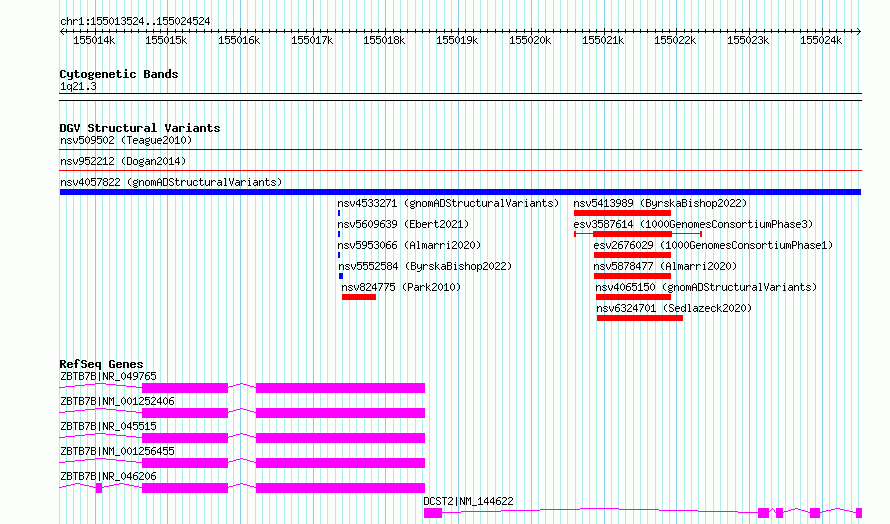Image resolution: width=890 pixels, height=524 pixels.
Task: Click the 155021k ruler position label
Action: (603, 41)
